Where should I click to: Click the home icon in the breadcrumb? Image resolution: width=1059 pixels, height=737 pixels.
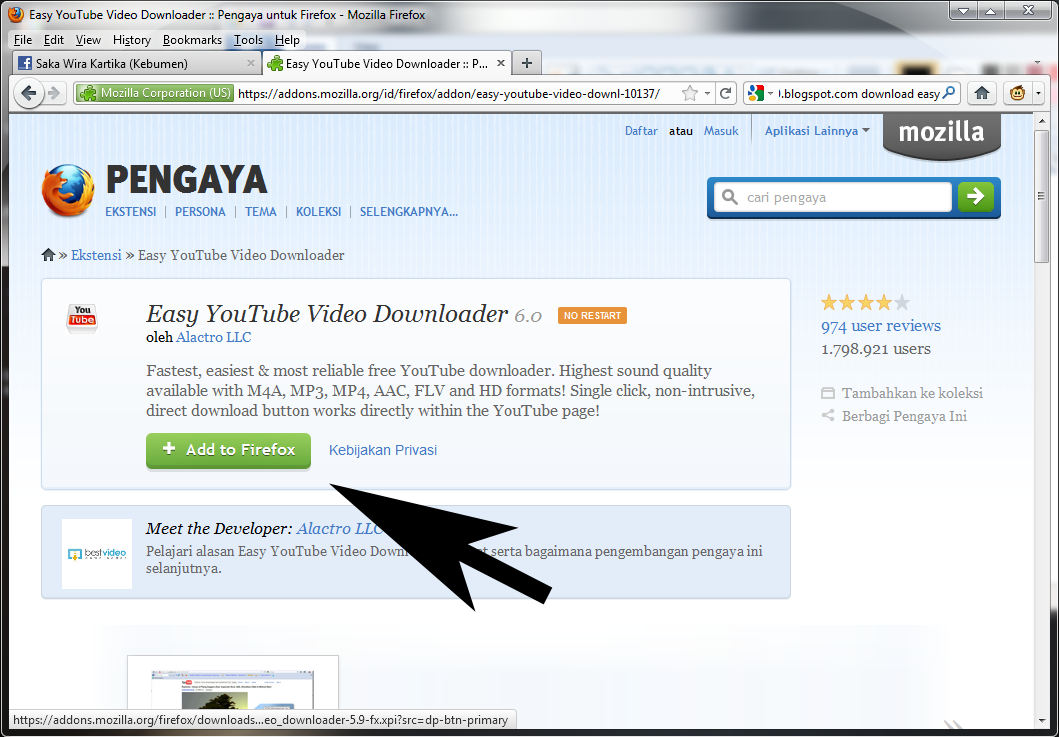pos(48,255)
